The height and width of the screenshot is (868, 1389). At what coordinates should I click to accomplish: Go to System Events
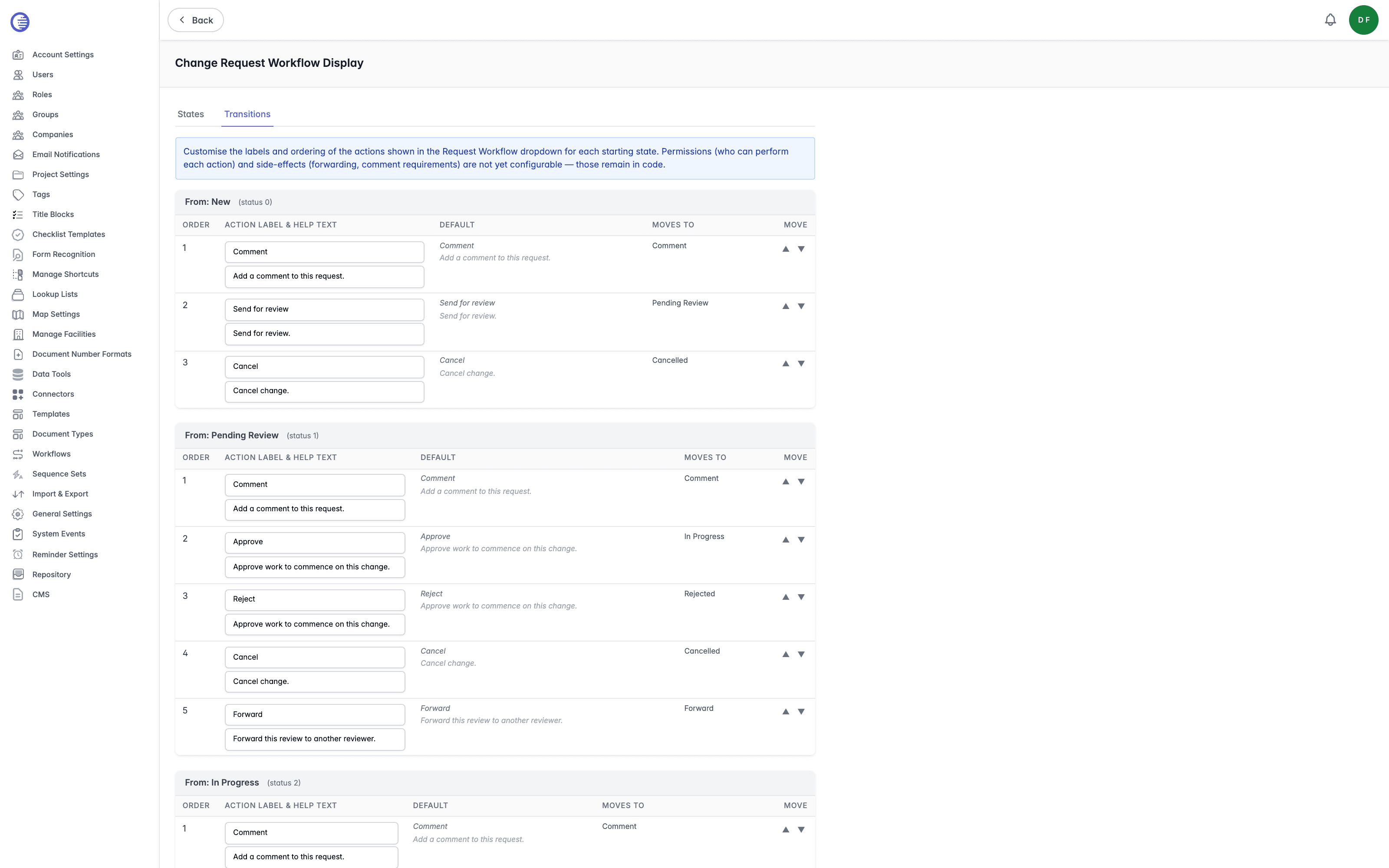click(x=59, y=534)
